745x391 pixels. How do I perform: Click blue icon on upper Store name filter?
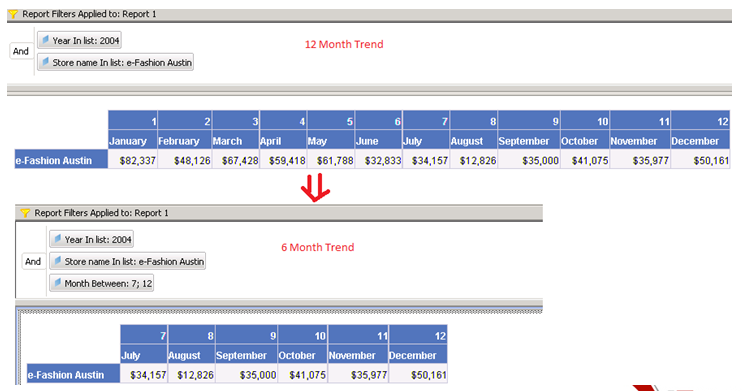45,62
